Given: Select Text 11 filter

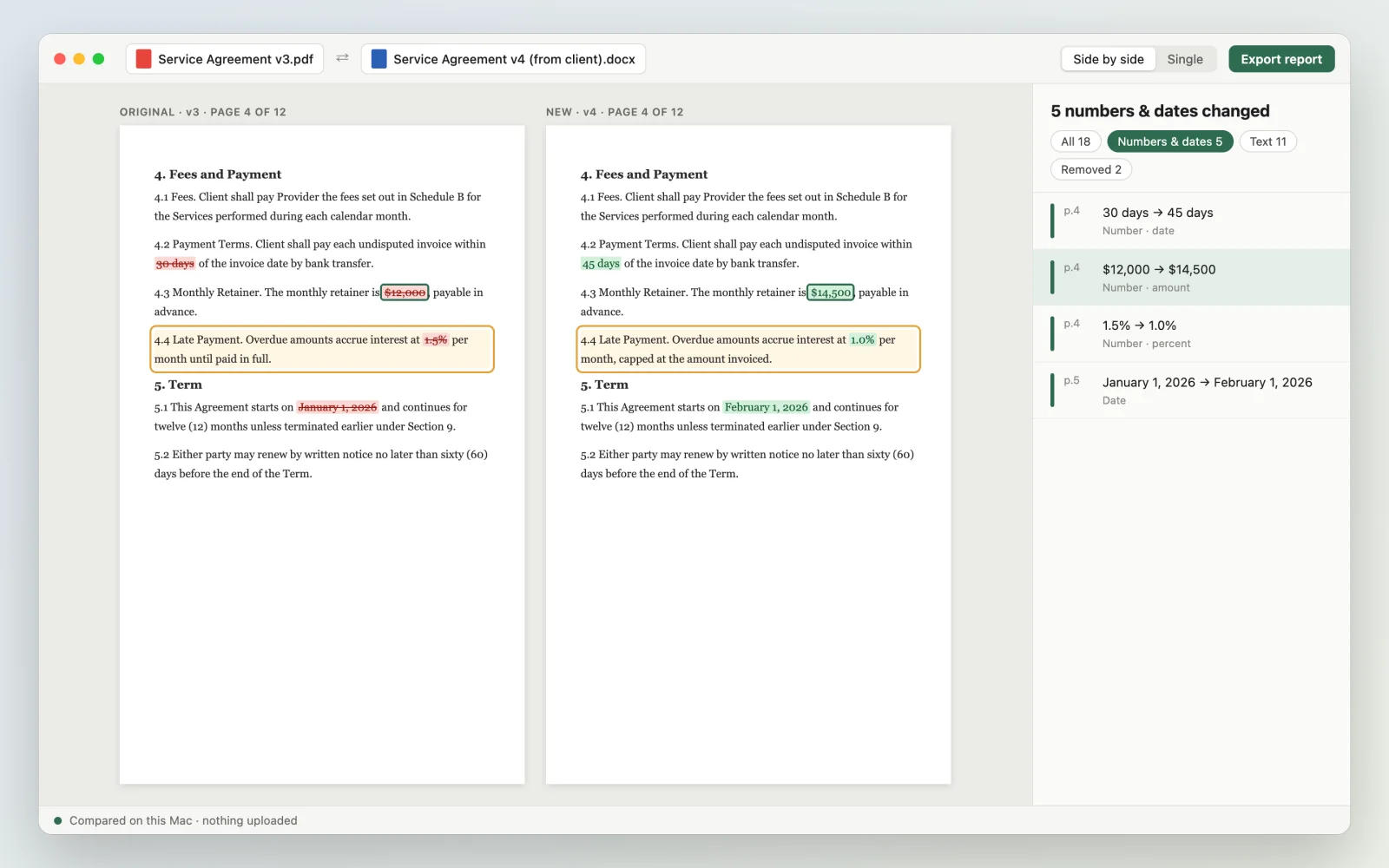Looking at the screenshot, I should (1267, 141).
